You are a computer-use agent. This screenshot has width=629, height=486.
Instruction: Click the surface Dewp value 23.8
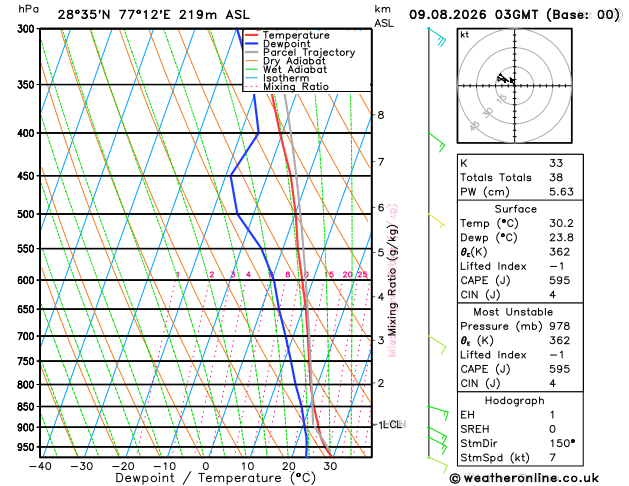561,238
